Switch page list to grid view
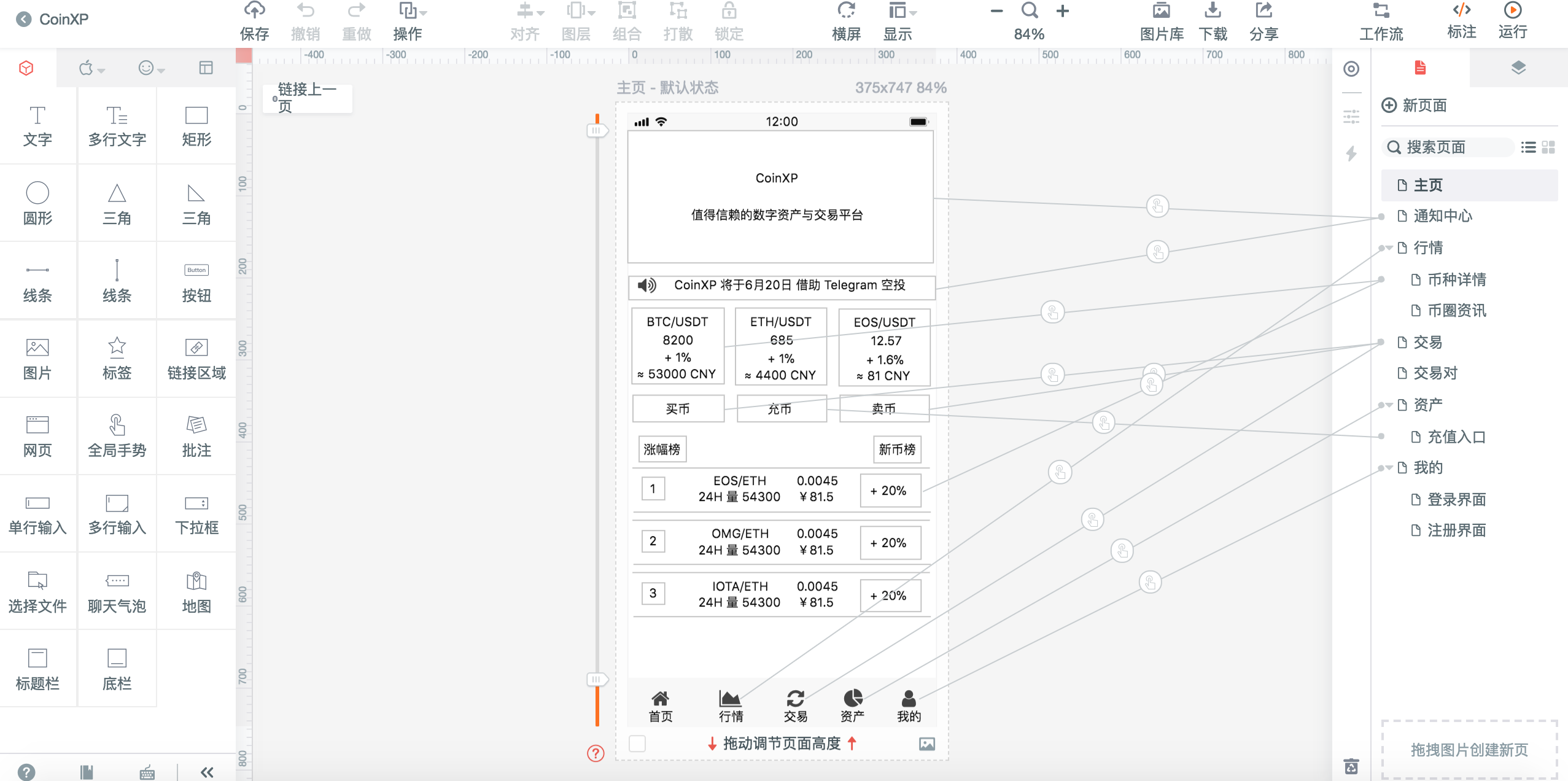The image size is (1568, 781). click(x=1548, y=147)
